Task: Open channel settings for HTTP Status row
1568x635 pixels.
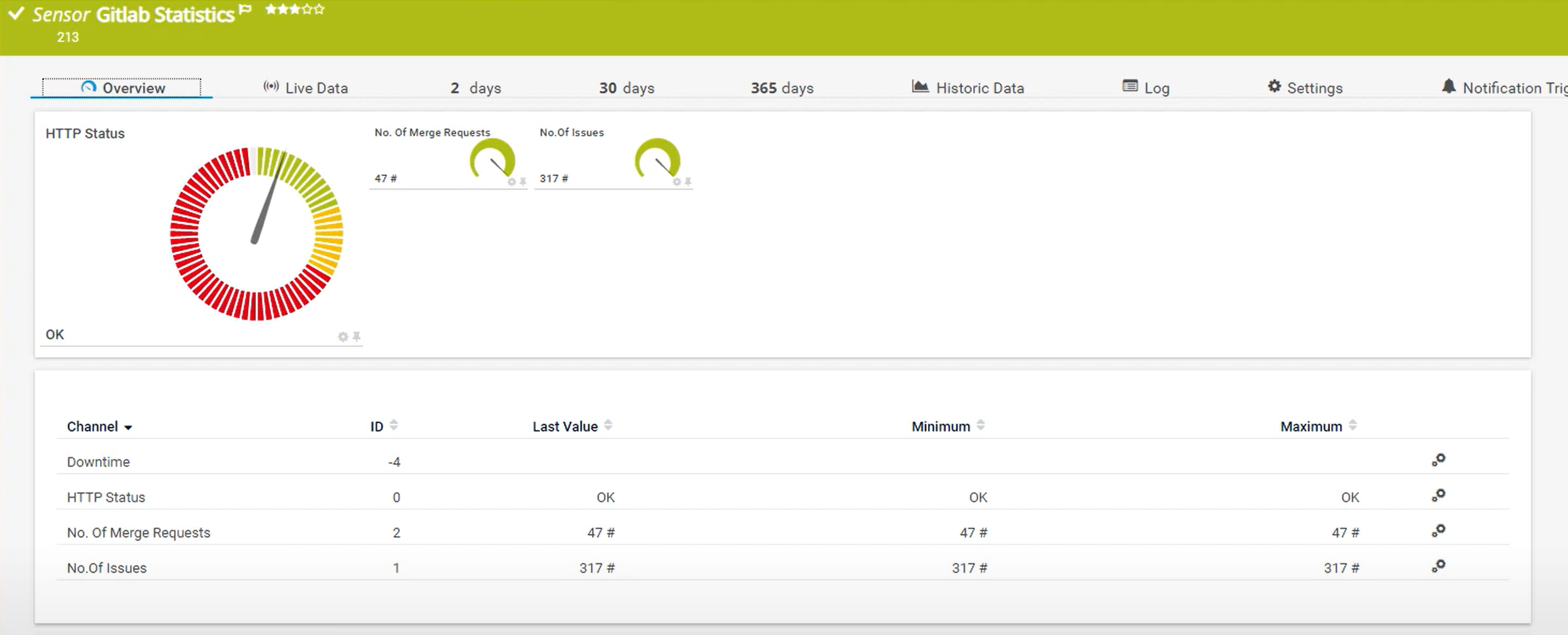Action: tap(1438, 495)
